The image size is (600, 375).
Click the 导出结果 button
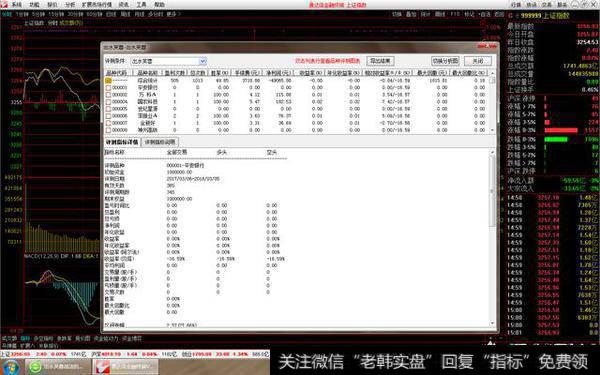[x=380, y=61]
